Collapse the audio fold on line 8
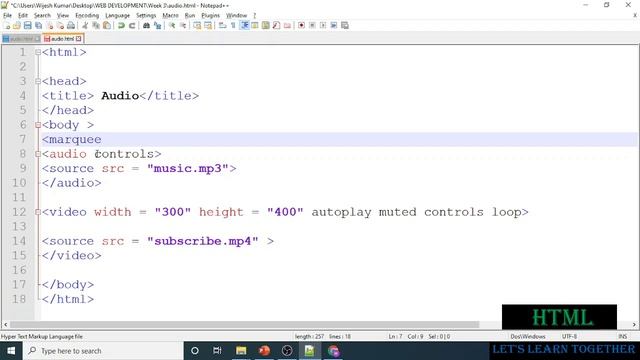The width and height of the screenshot is (640, 360). [x=38, y=154]
